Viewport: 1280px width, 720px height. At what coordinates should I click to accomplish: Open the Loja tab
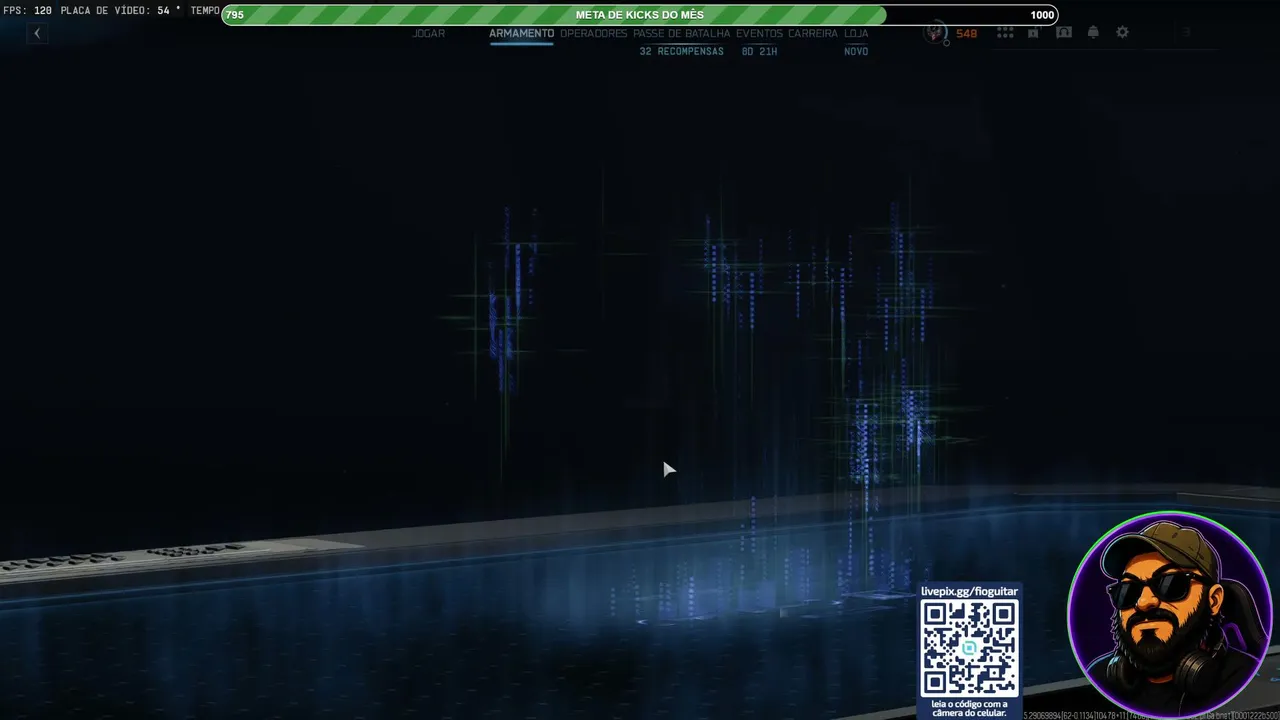click(x=856, y=33)
